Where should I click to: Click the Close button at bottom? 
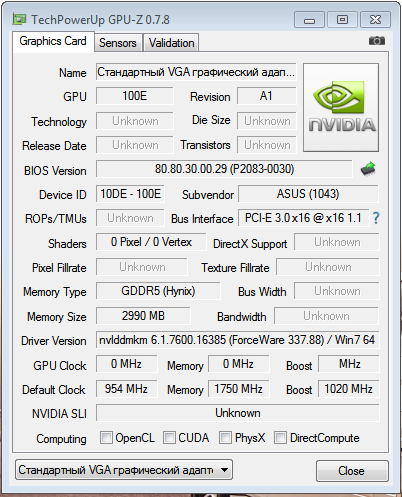click(x=352, y=471)
